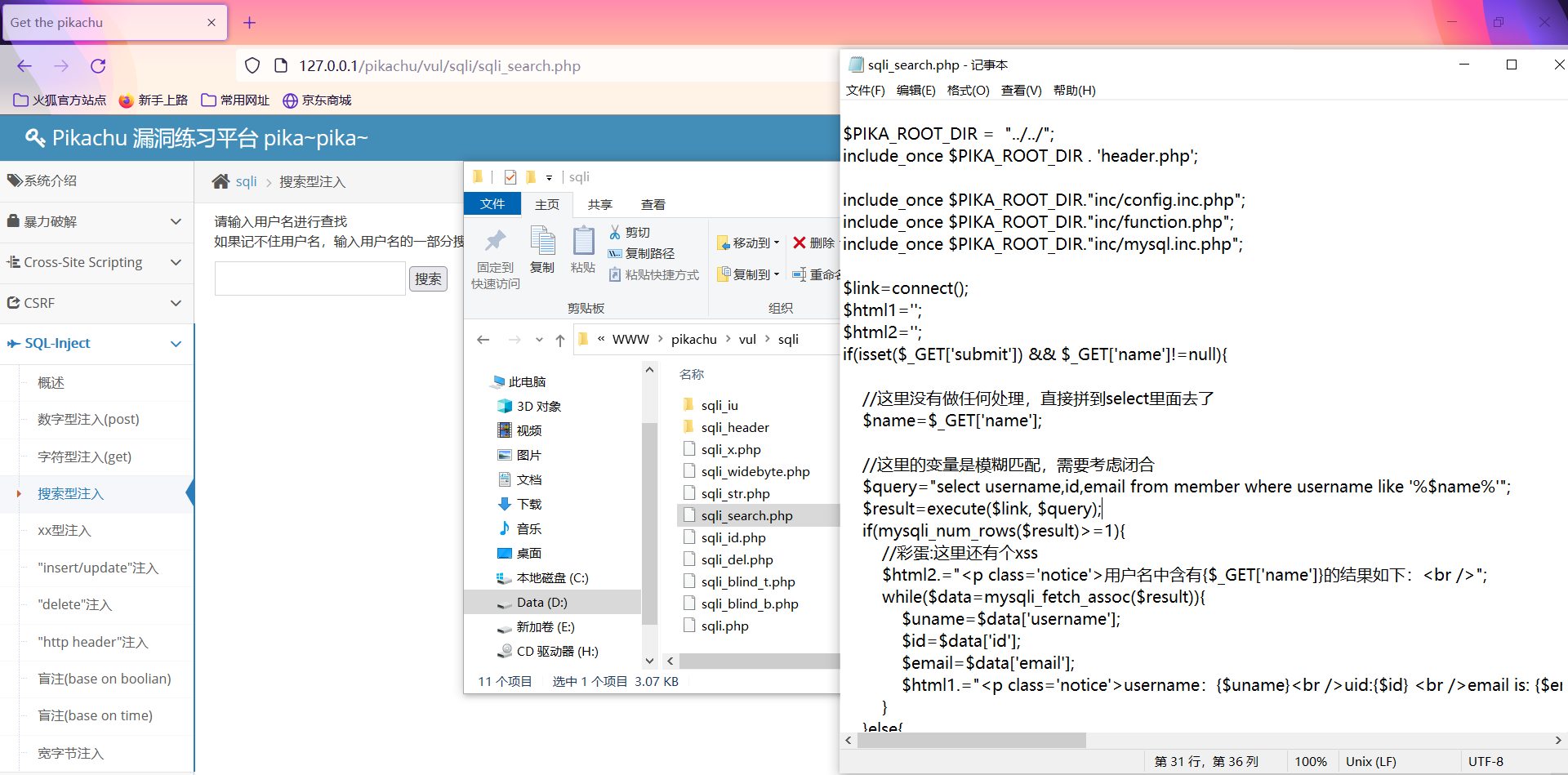The height and width of the screenshot is (775, 1568).
Task: Click 复制路径 in Explorer ribbon
Action: coord(642,254)
